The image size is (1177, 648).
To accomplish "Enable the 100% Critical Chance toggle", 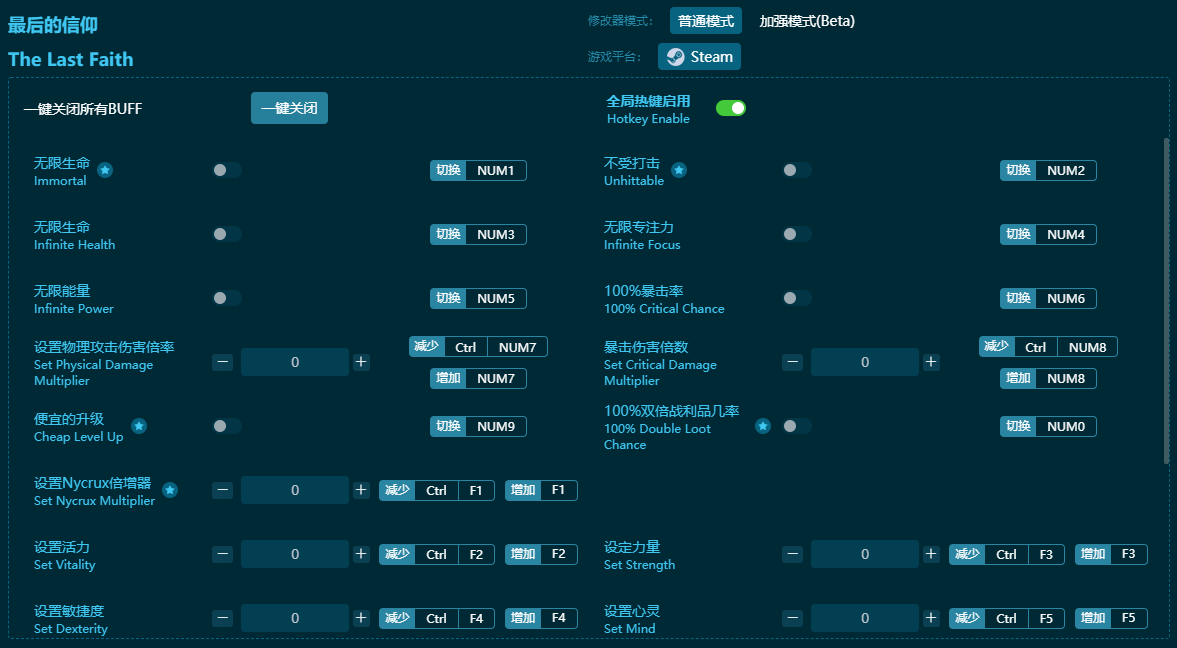I will [x=797, y=298].
